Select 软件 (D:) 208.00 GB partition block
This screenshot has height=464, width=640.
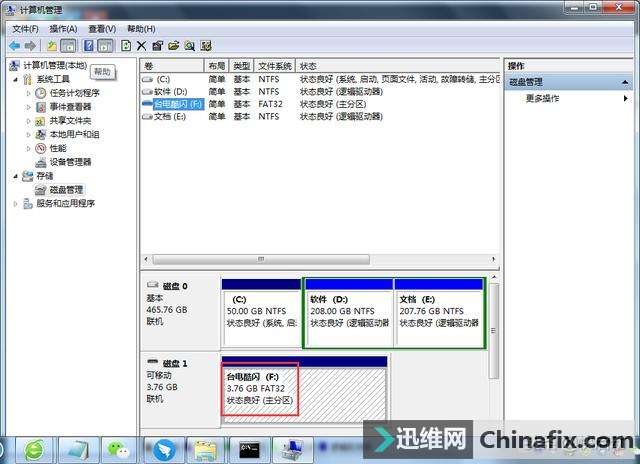tap(349, 313)
